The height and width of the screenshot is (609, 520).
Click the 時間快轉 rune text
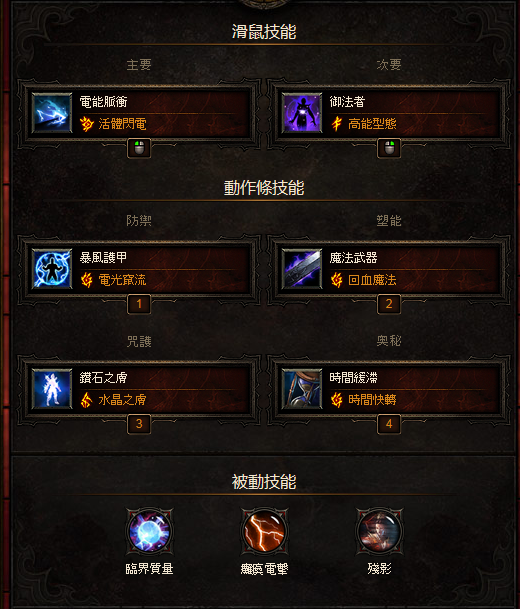pos(372,400)
